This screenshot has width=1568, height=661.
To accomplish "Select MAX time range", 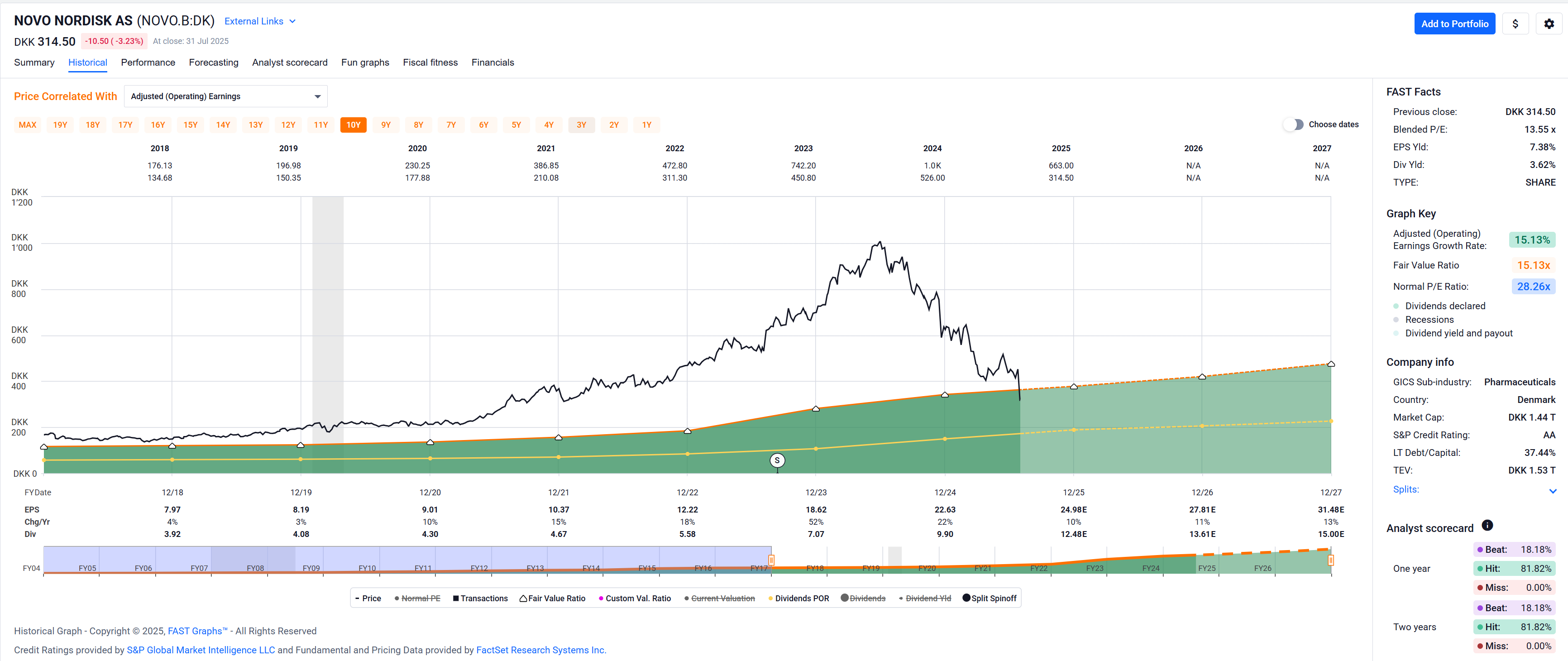I will click(x=28, y=125).
